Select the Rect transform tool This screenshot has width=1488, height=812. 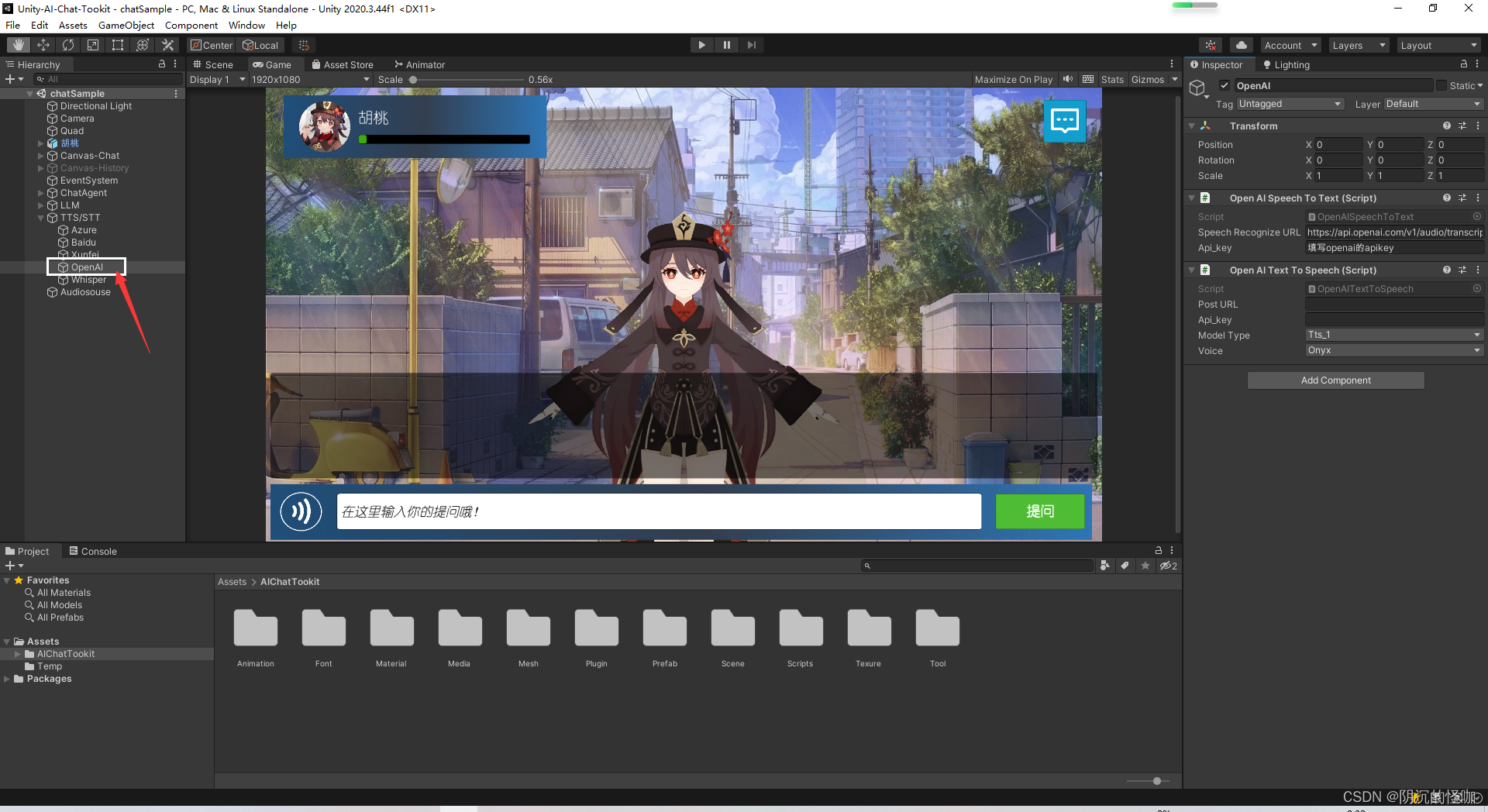click(x=118, y=45)
